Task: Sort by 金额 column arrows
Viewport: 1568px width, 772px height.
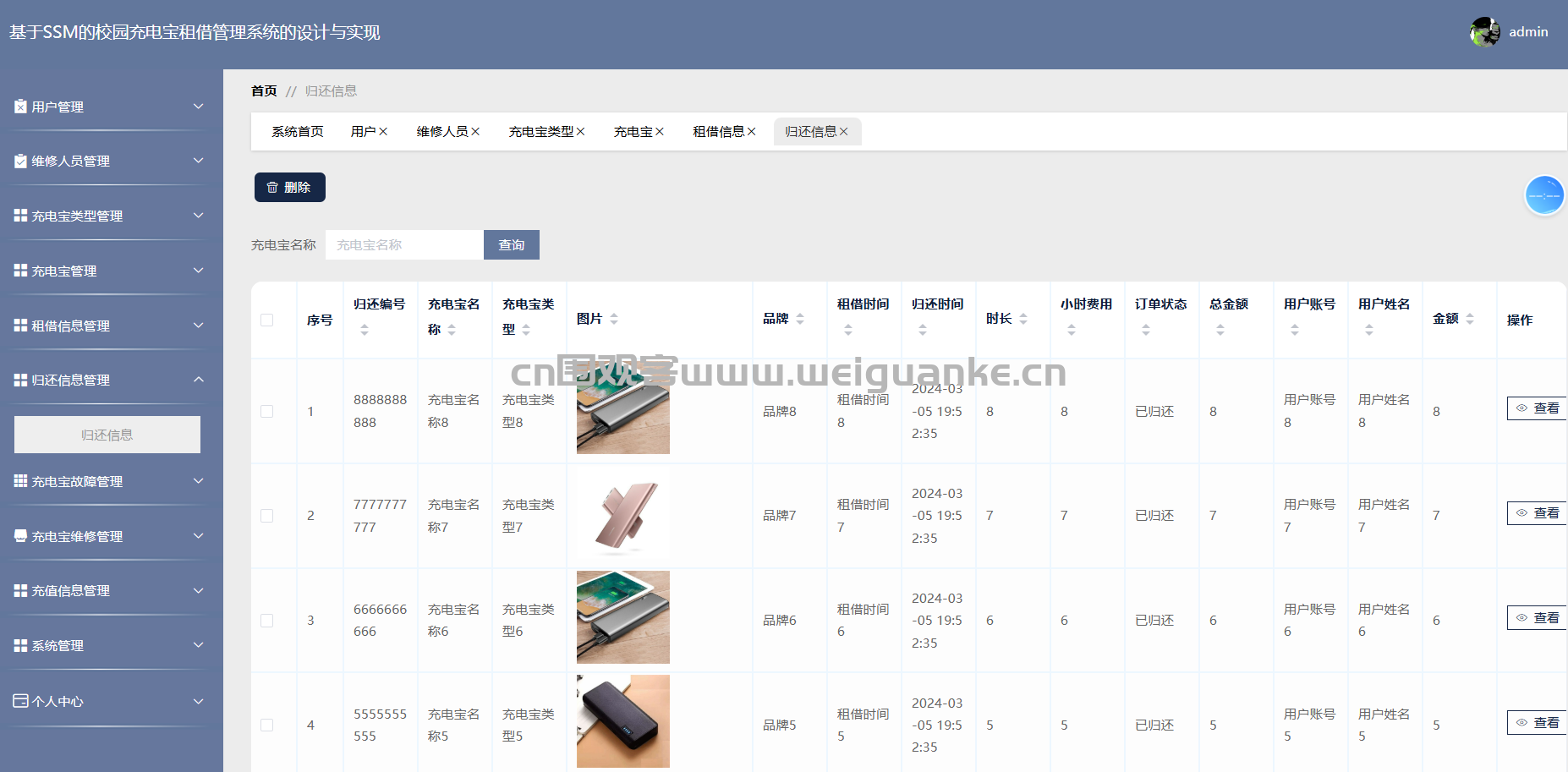Action: click(1470, 319)
